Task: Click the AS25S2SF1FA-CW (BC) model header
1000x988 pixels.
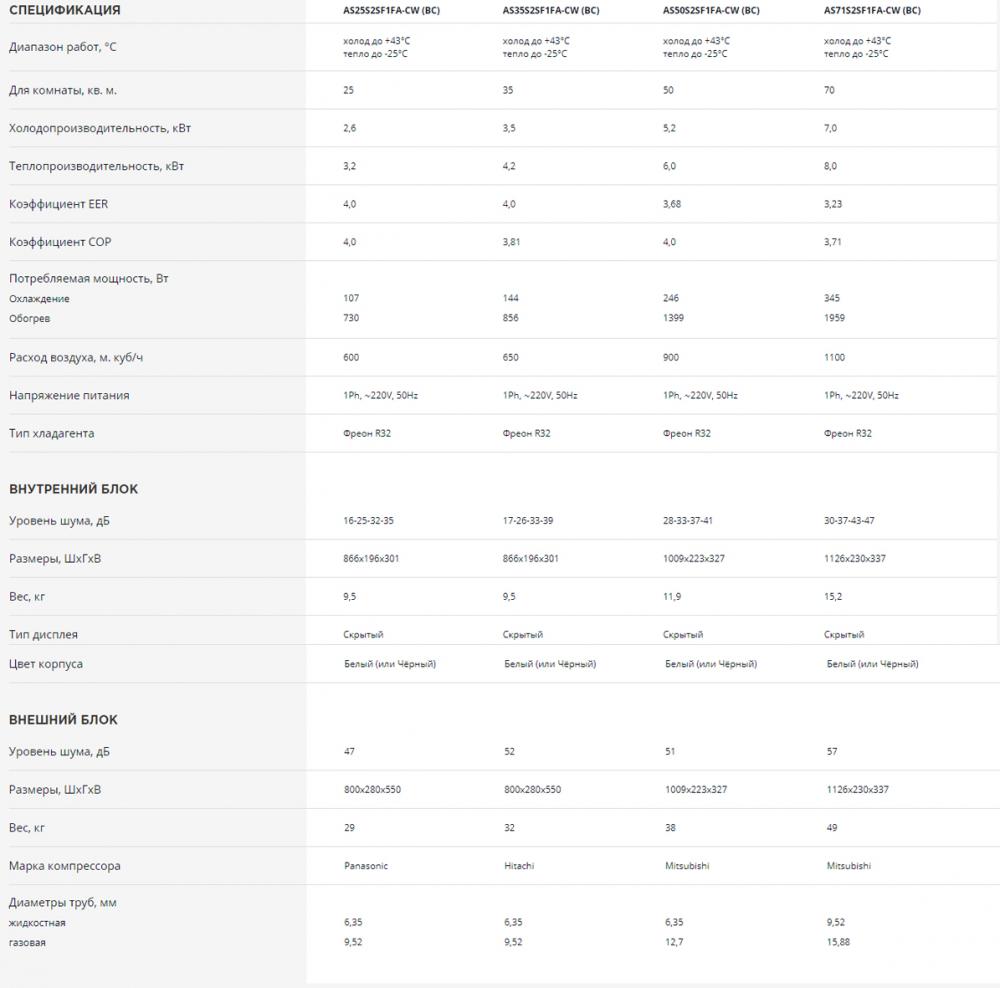Action: click(x=389, y=11)
